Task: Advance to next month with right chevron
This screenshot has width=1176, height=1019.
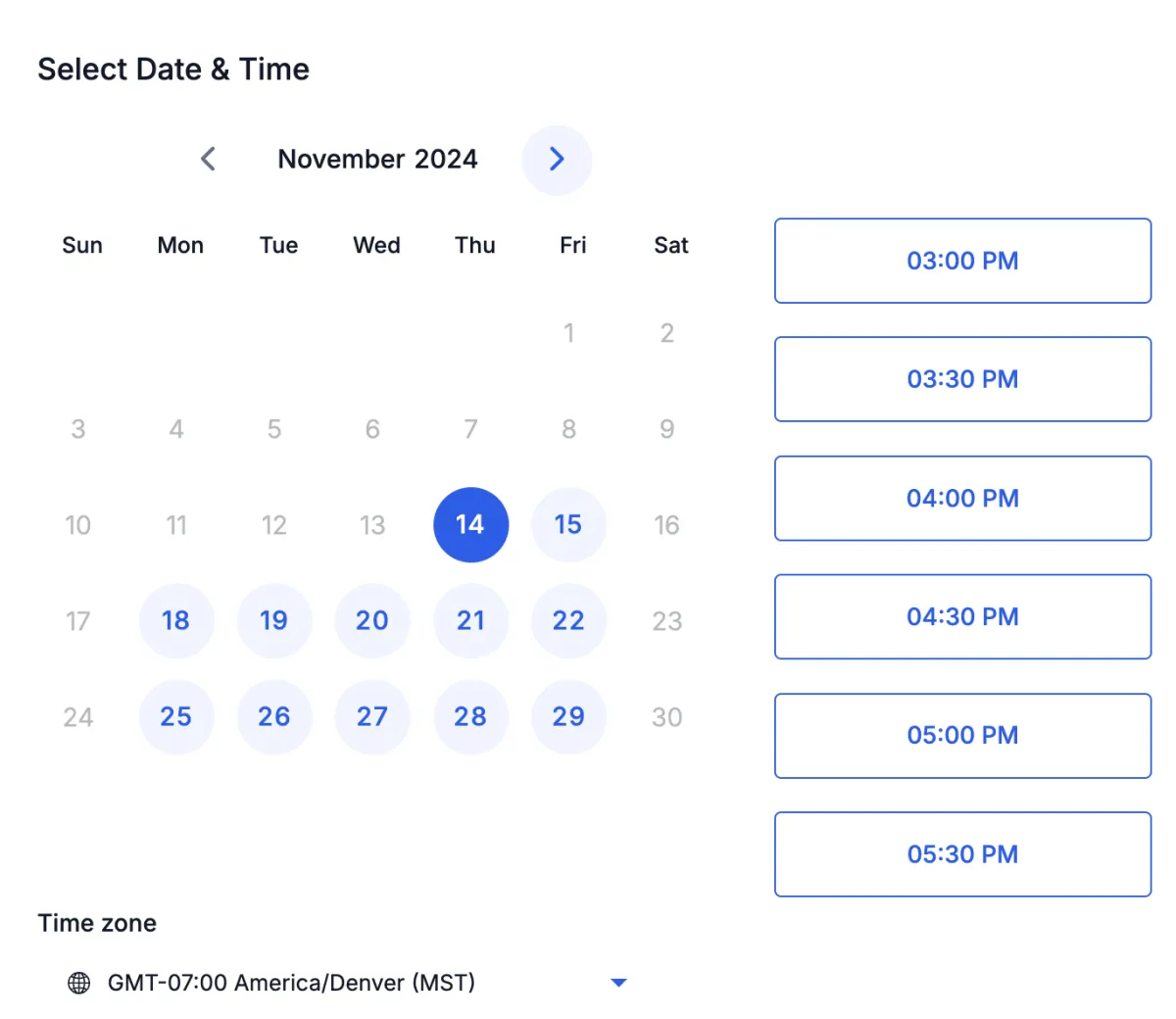Action: (557, 160)
